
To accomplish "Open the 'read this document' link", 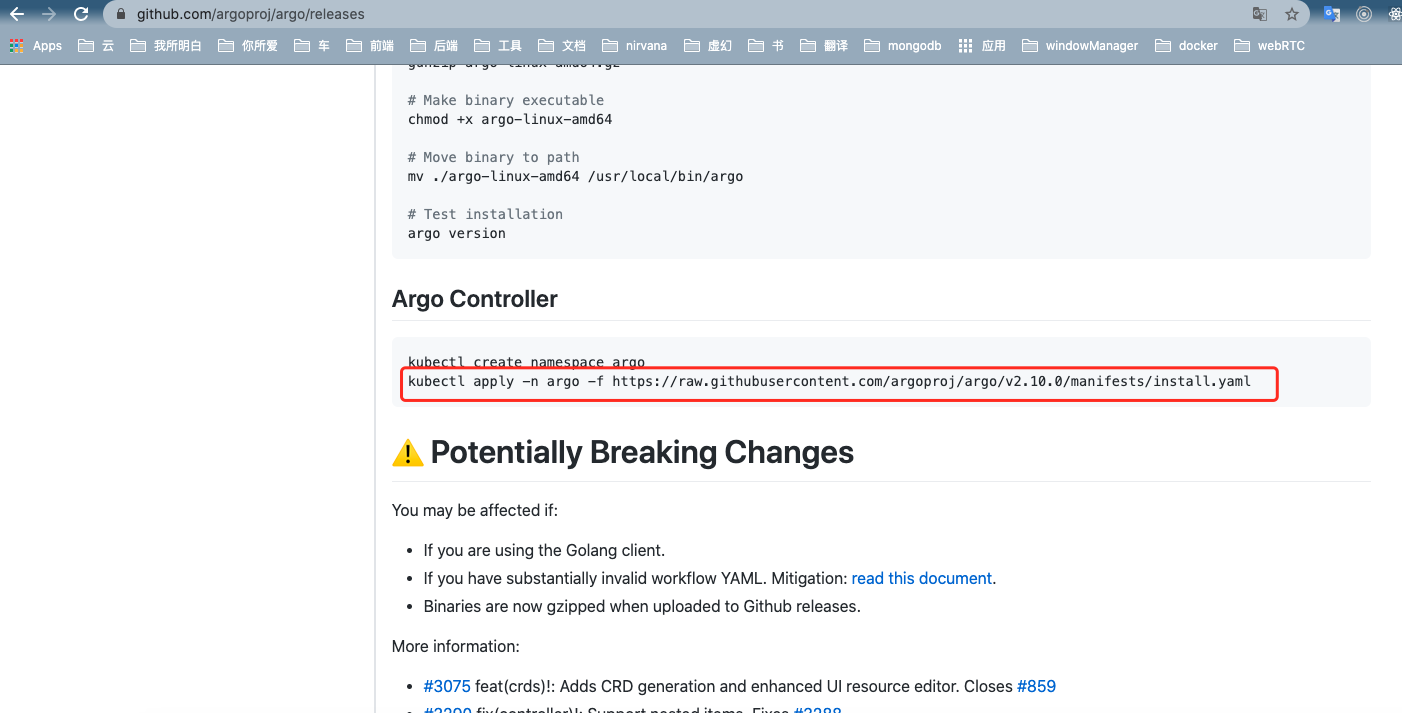I will [920, 578].
